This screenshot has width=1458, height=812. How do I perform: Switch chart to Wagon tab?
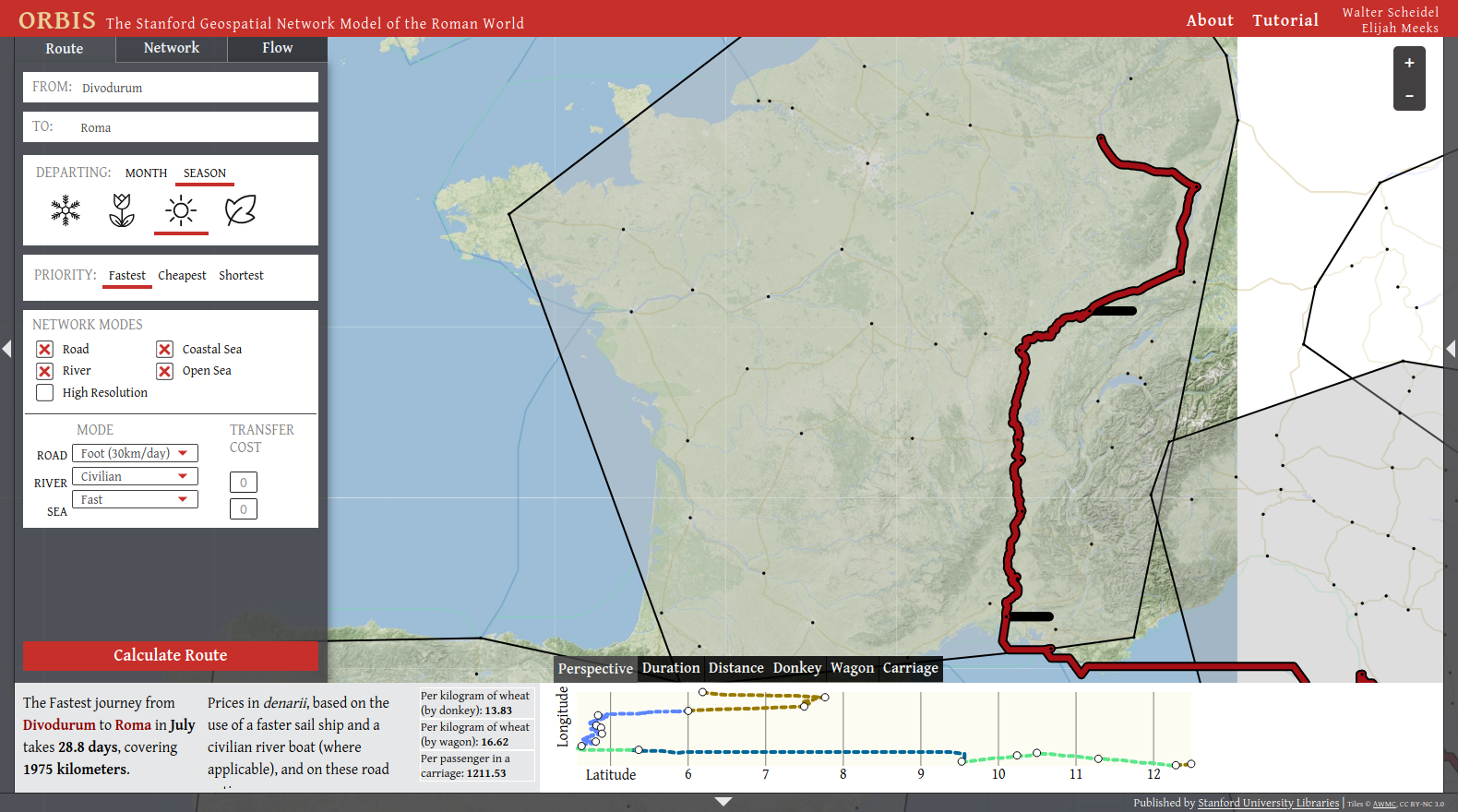tap(852, 668)
